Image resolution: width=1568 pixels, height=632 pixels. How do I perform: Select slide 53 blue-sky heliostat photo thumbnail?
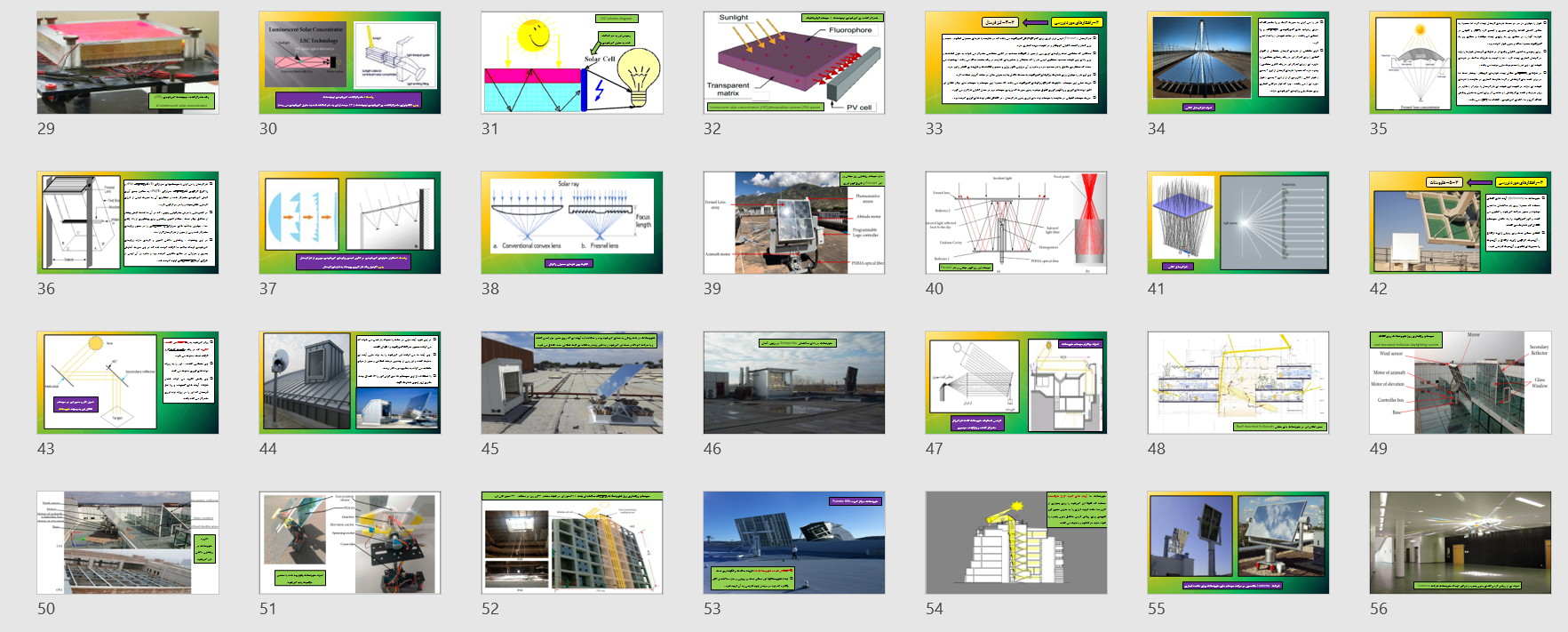click(794, 542)
